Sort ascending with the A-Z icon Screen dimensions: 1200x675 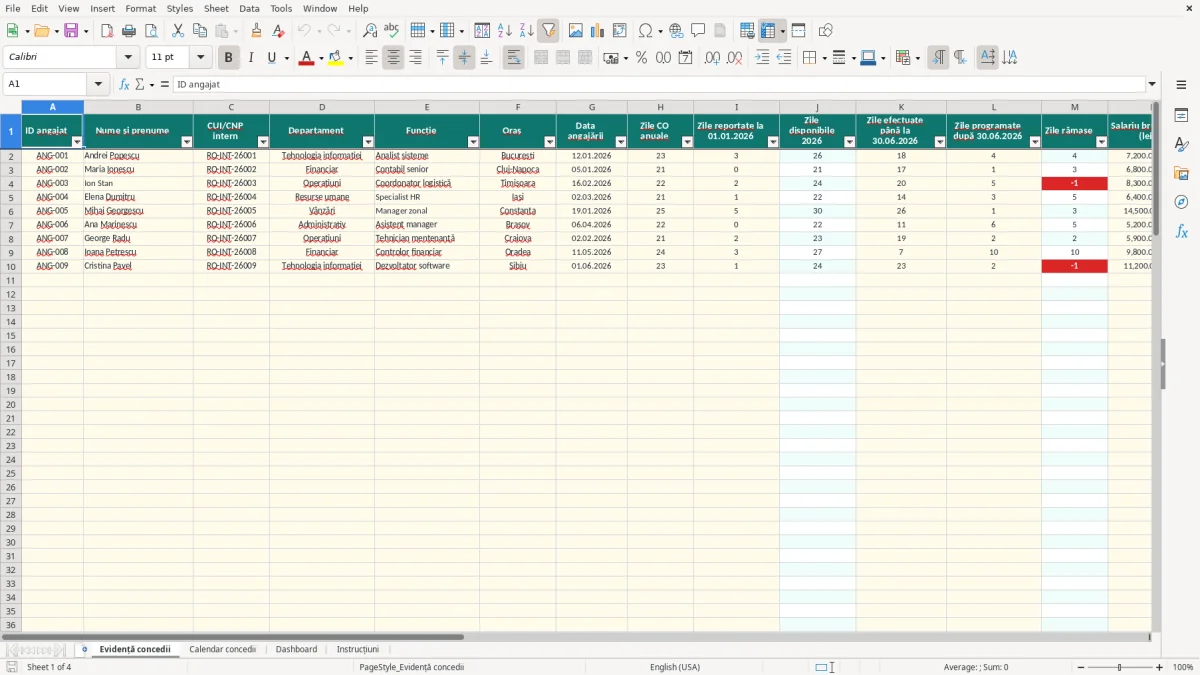(504, 31)
